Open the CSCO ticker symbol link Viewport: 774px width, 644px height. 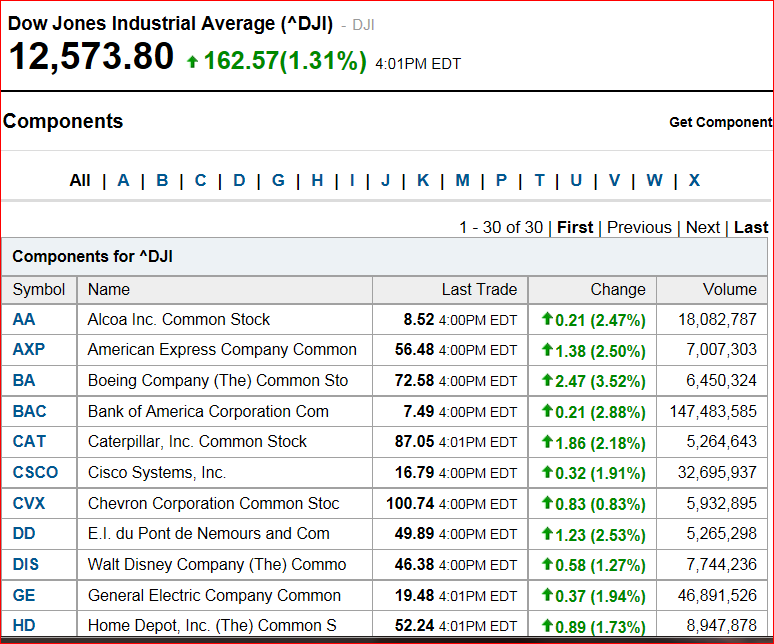coord(36,472)
